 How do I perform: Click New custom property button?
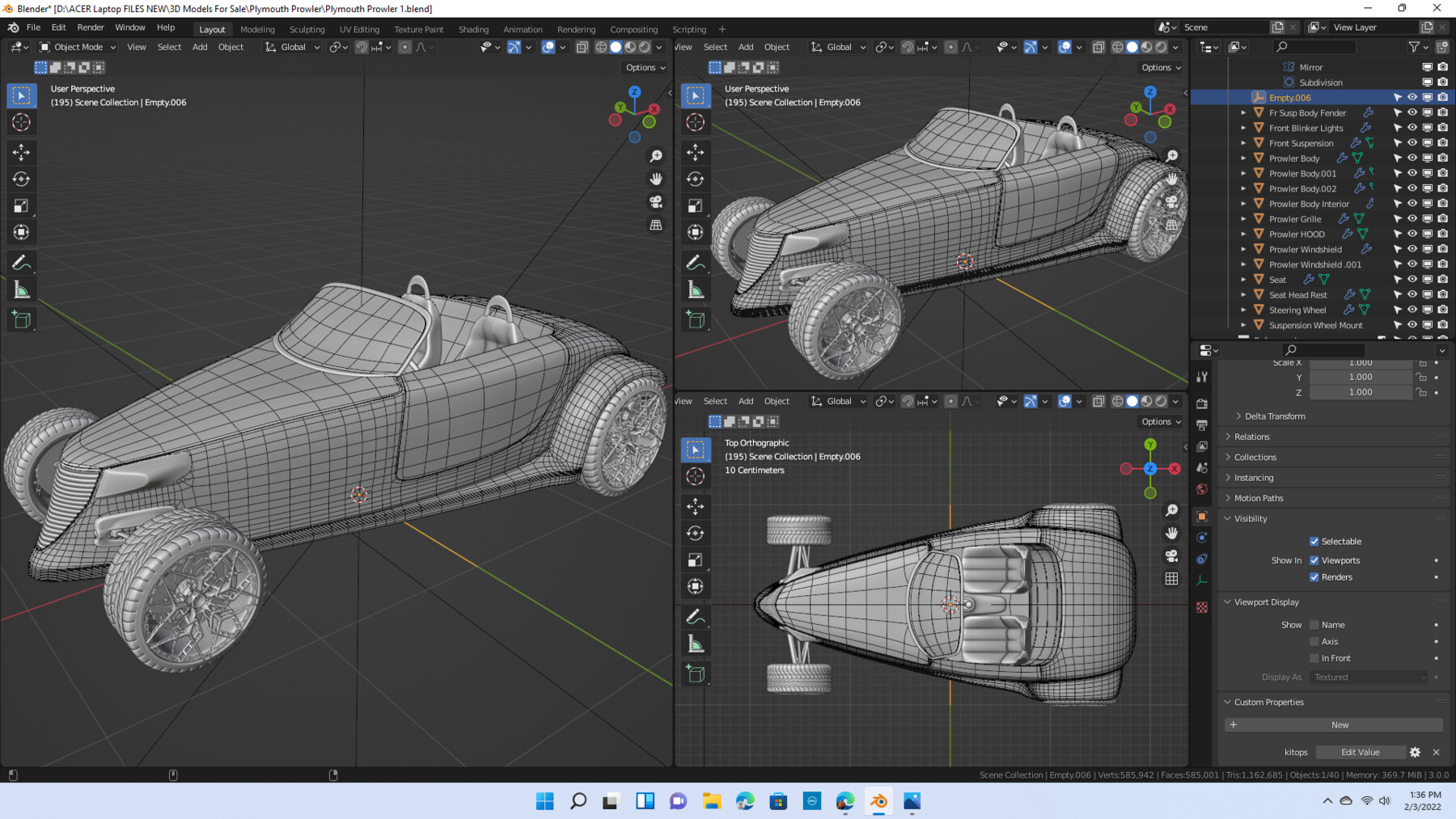tap(1334, 725)
